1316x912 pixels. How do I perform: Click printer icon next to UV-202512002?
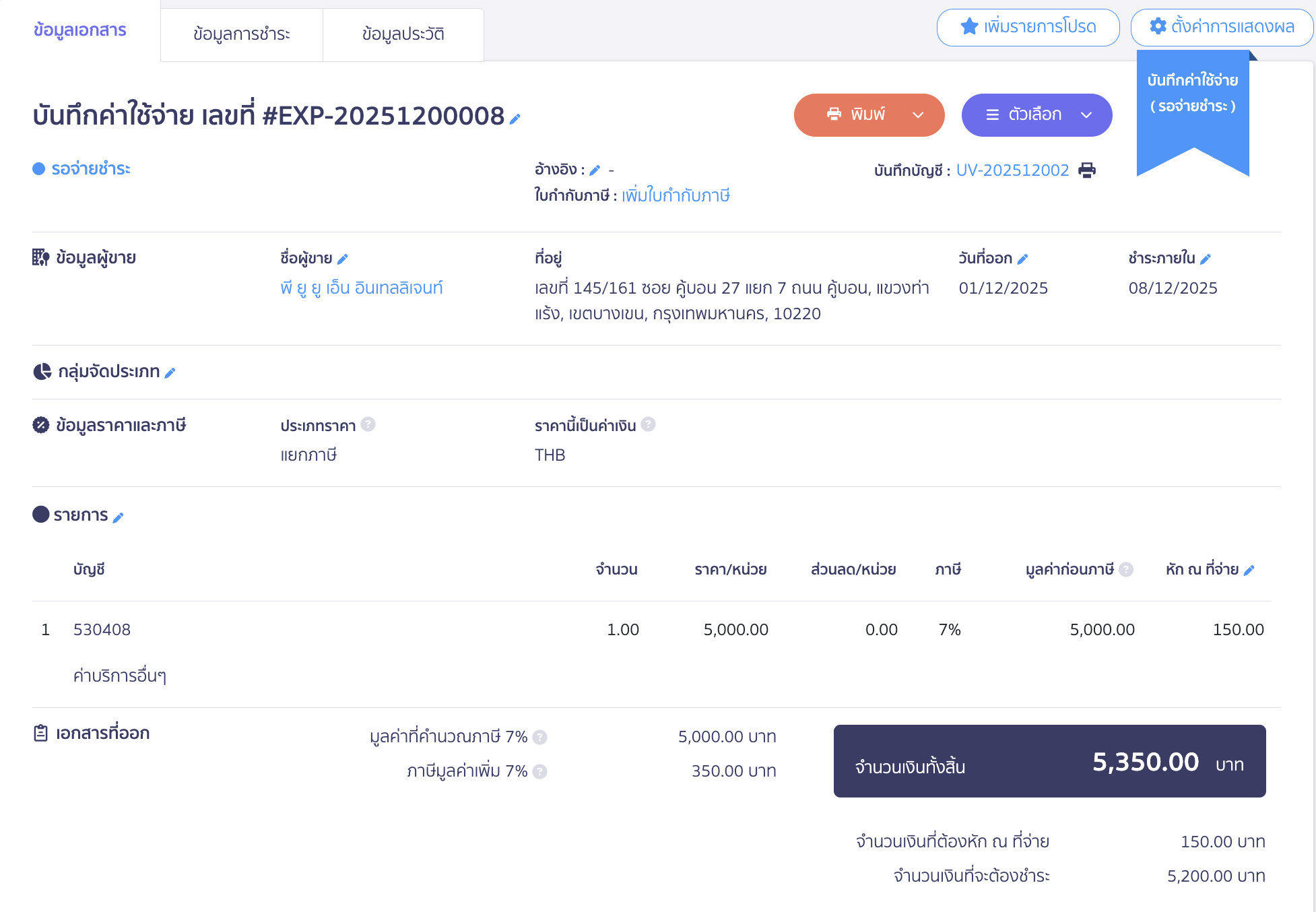click(1087, 170)
